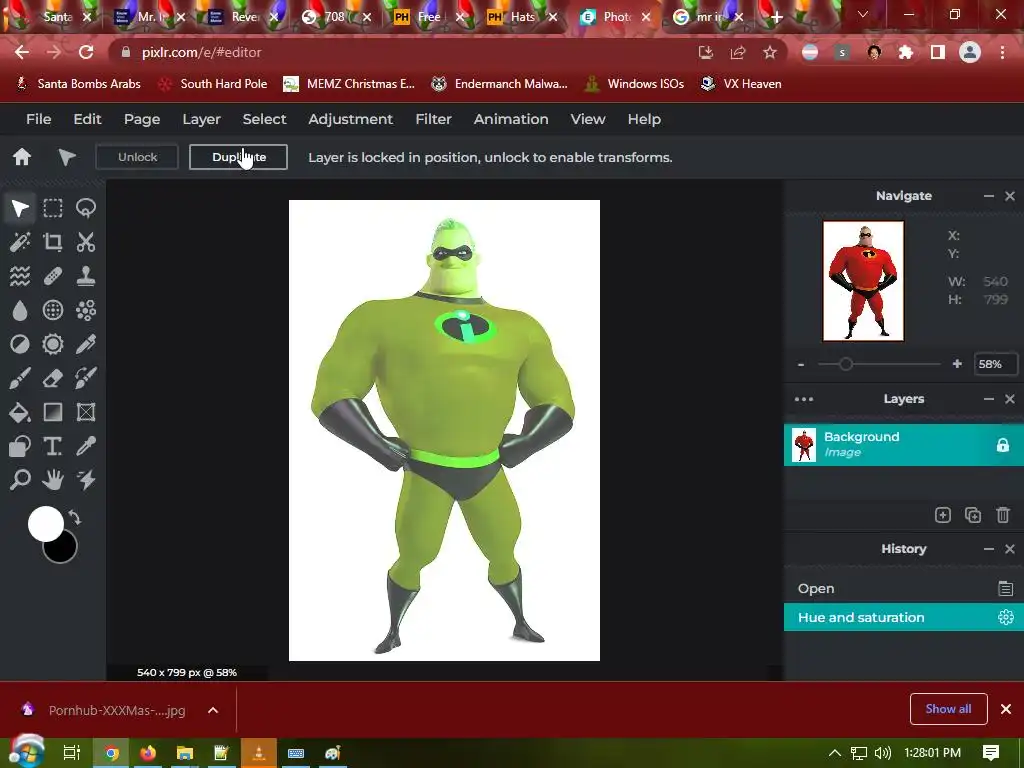Click the white foreground color swatch

point(46,524)
